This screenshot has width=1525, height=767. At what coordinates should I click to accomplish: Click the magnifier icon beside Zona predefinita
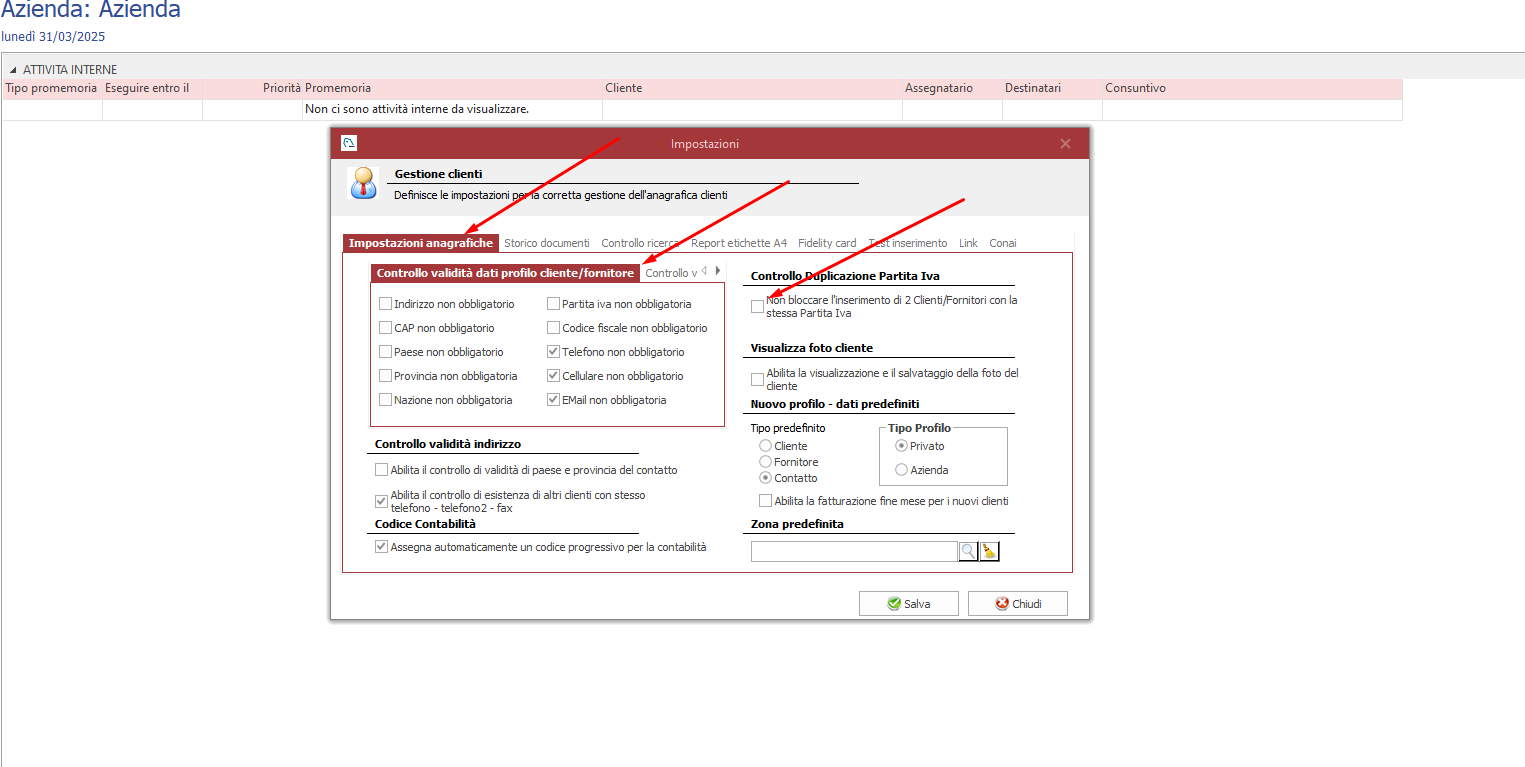point(968,551)
